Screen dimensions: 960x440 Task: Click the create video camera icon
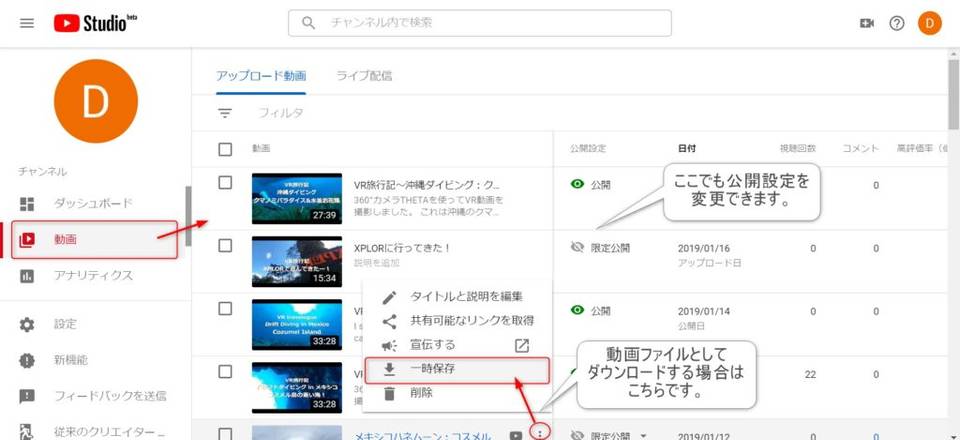point(867,23)
